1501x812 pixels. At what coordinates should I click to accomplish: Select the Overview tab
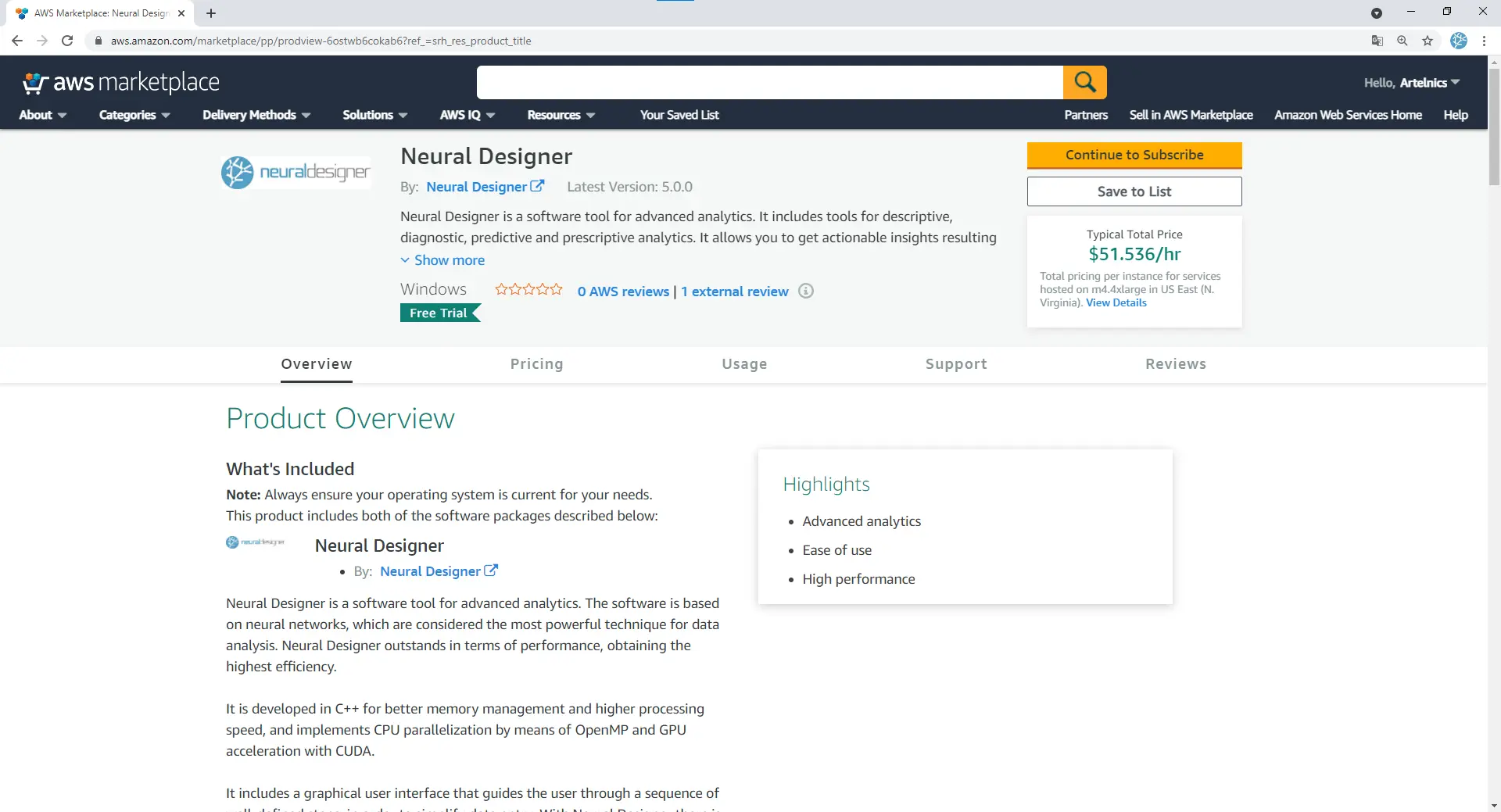(x=317, y=364)
